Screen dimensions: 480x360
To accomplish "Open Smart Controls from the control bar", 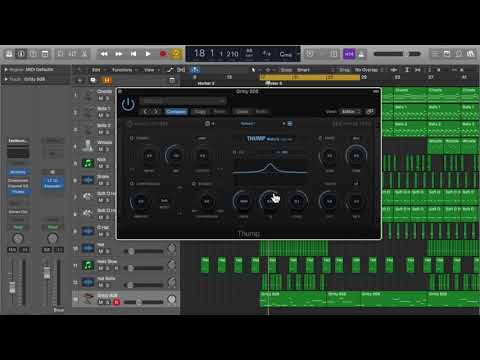I will point(60,54).
